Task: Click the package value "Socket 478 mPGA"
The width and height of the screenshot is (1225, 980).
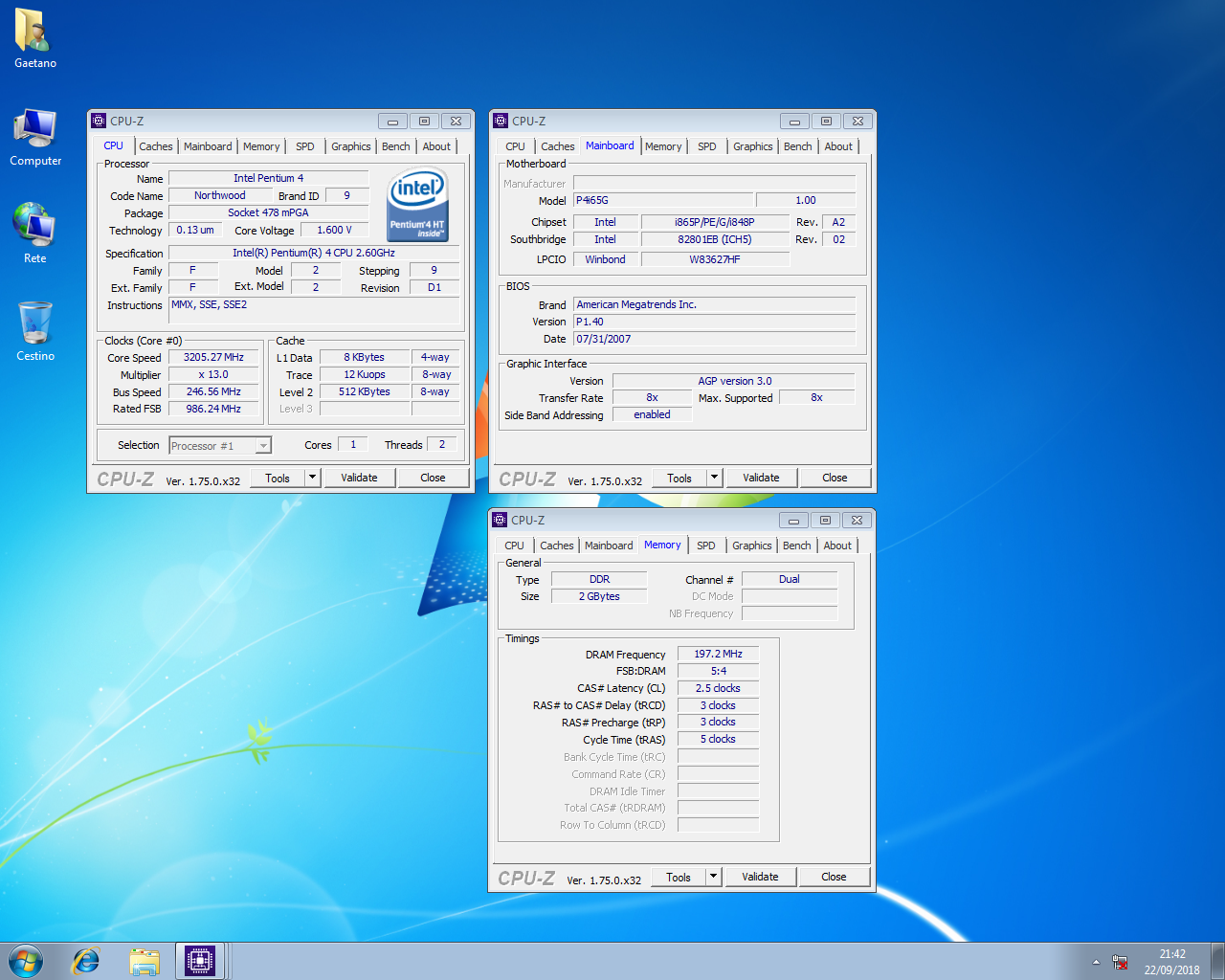Action: pos(269,212)
